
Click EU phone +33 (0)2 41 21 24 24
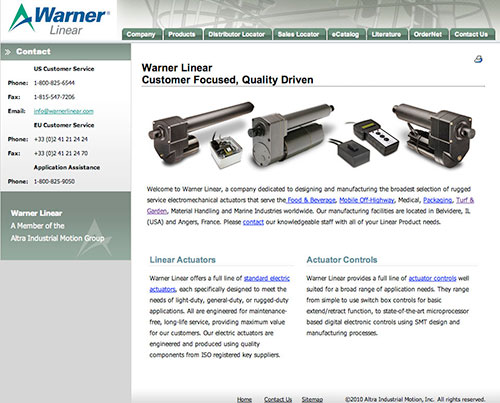tap(61, 139)
